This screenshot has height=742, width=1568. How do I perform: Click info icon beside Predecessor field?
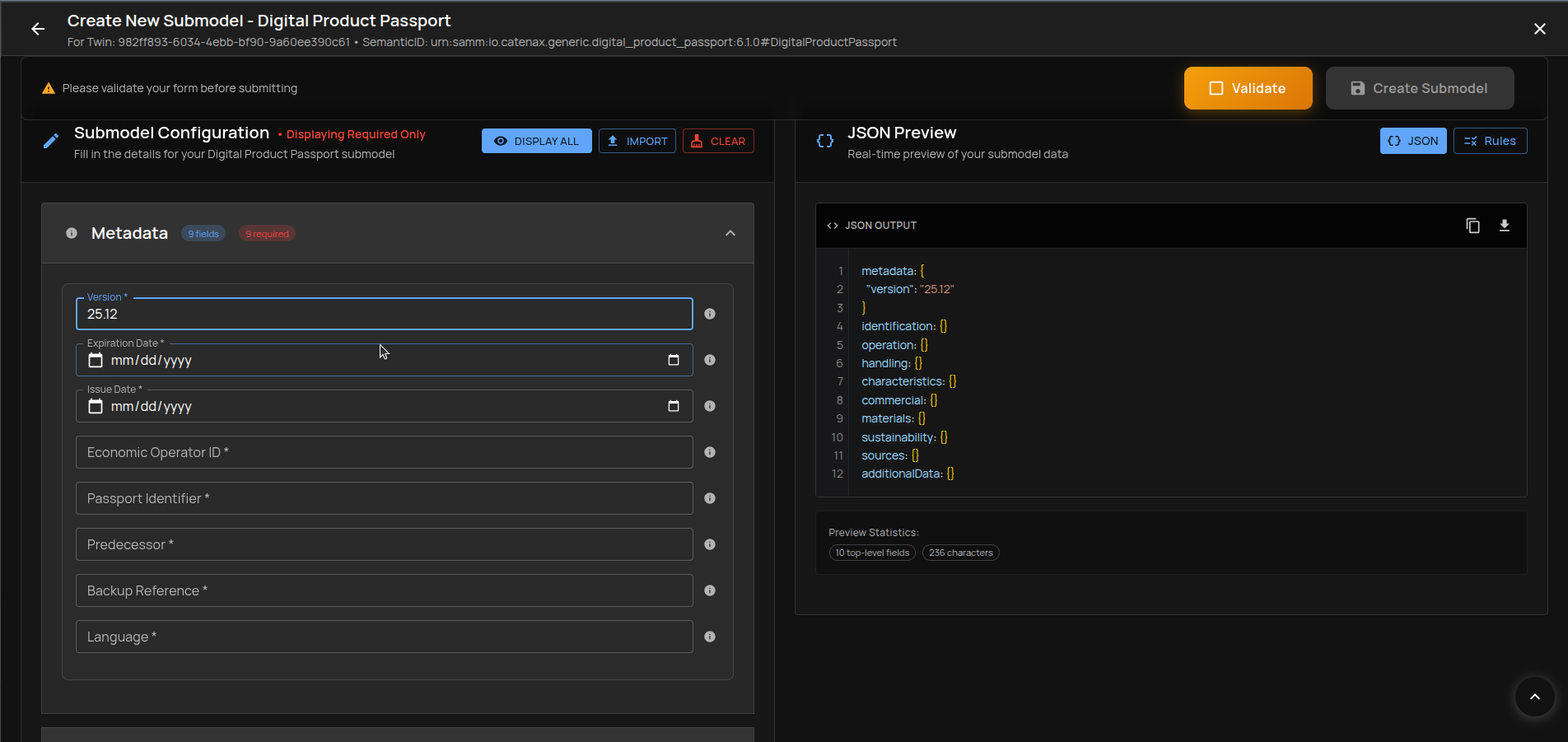[709, 544]
